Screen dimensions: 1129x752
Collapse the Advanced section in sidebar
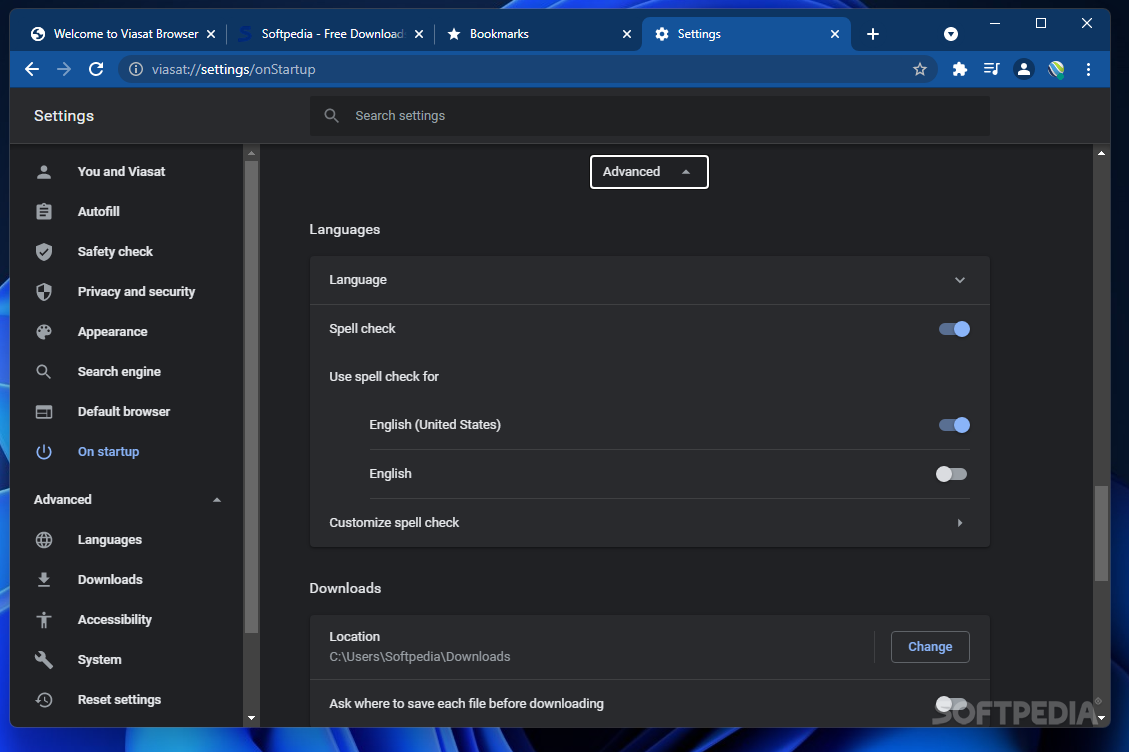coord(217,500)
